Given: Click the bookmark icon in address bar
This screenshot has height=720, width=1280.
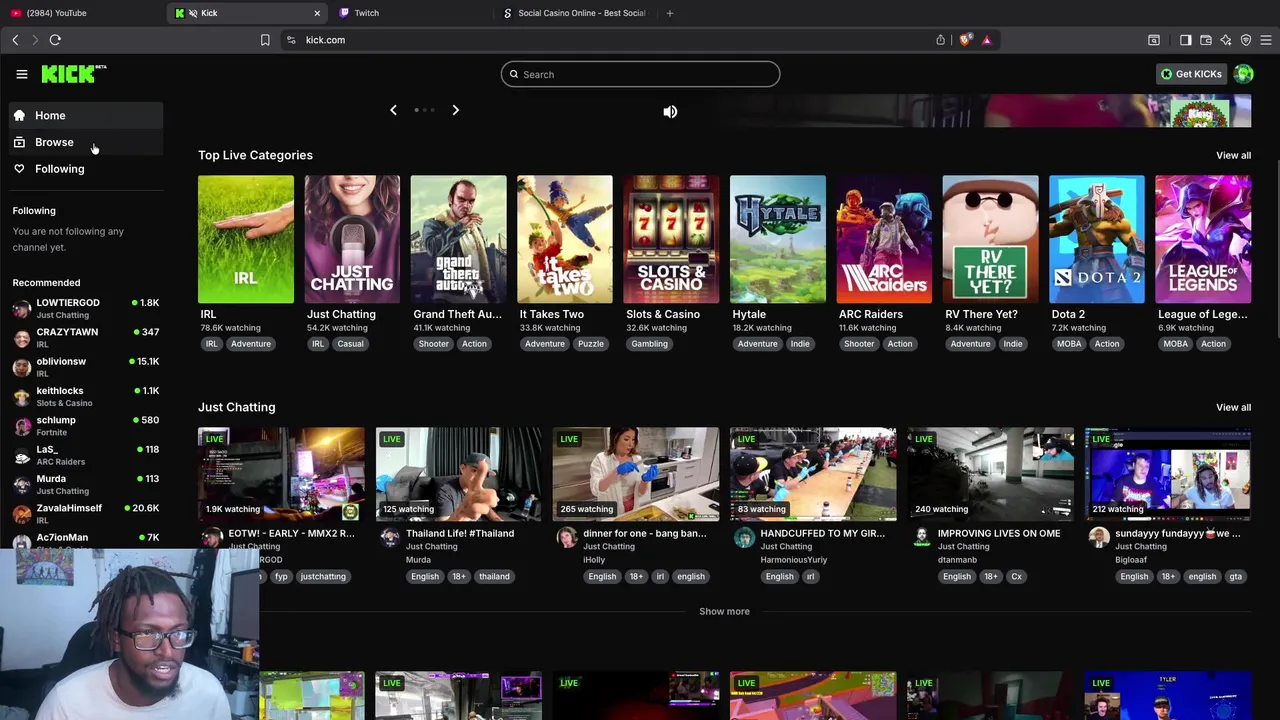Looking at the screenshot, I should click(x=265, y=40).
